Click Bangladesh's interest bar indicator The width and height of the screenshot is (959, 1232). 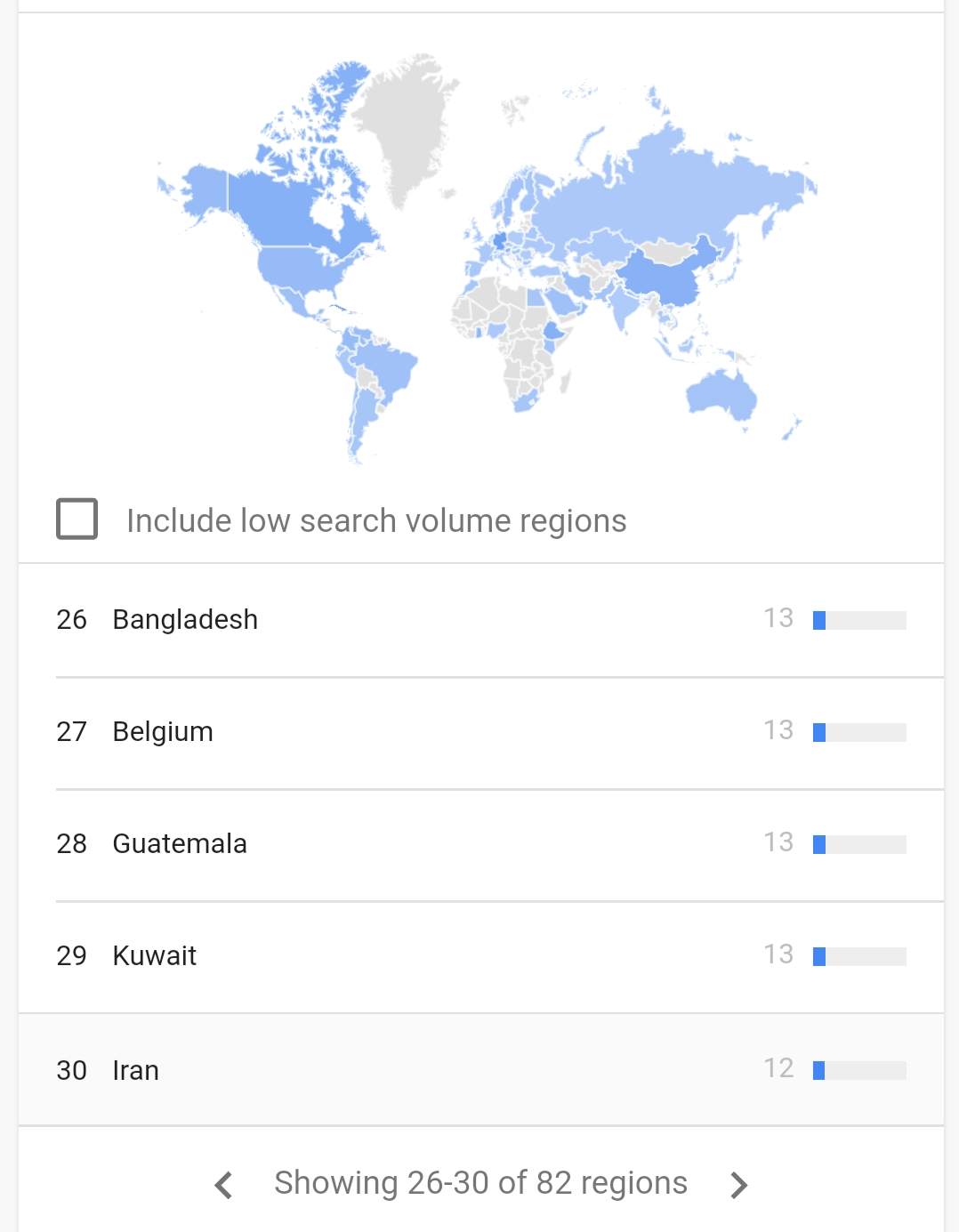tap(859, 620)
